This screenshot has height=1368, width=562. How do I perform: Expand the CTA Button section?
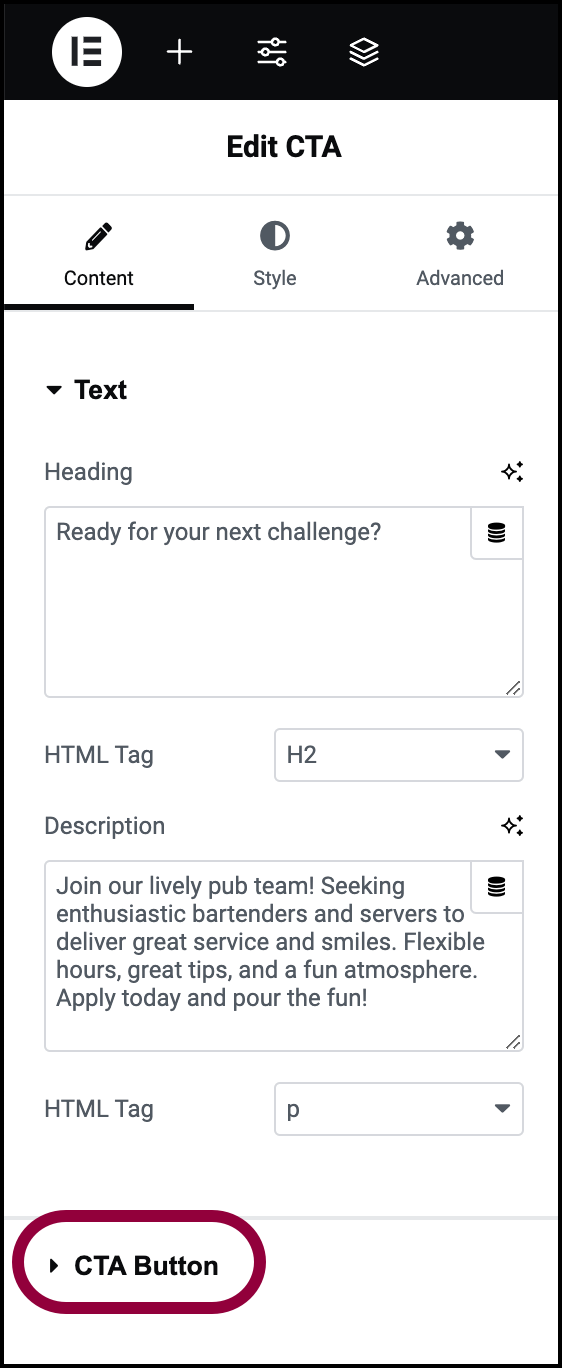coord(134,1266)
